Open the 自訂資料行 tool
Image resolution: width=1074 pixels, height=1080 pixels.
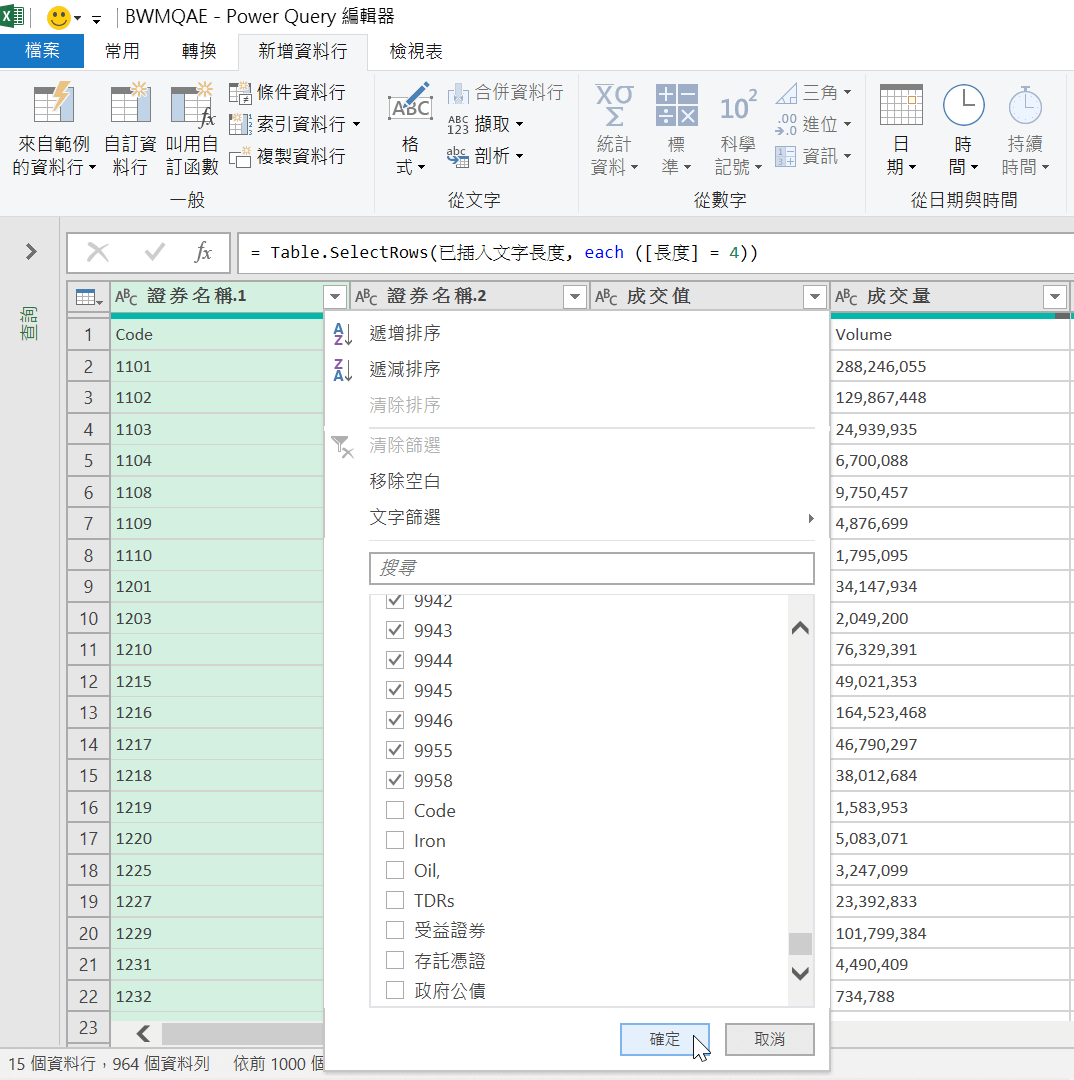point(130,129)
